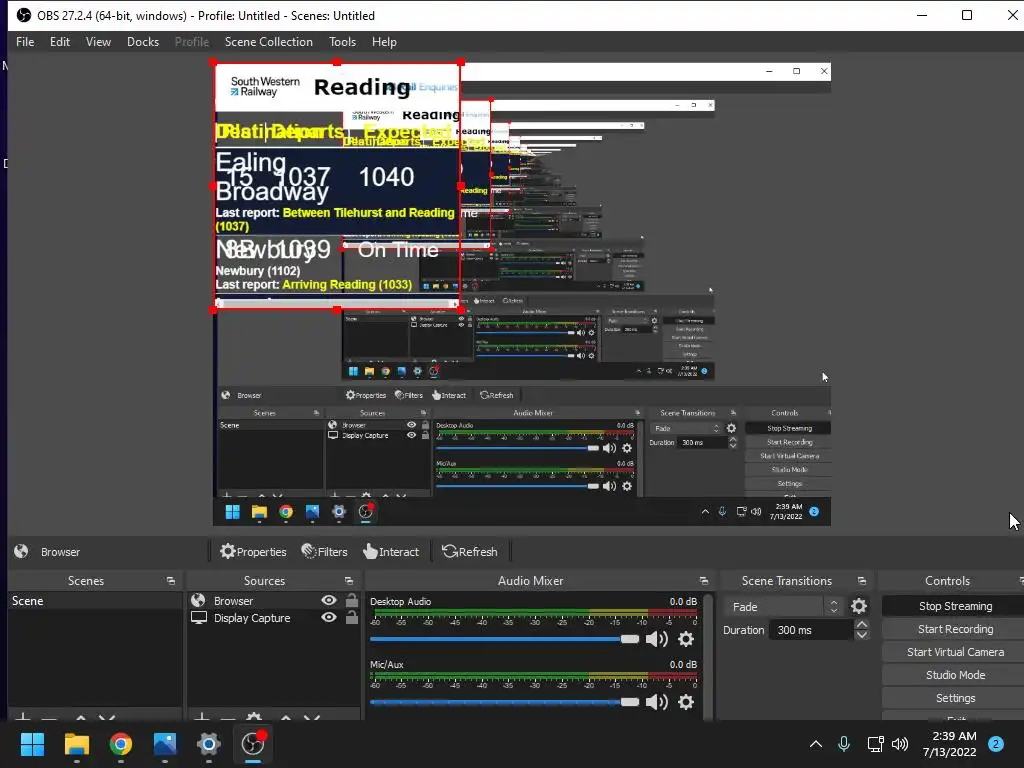
Task: Open the Help menu
Action: click(x=384, y=42)
